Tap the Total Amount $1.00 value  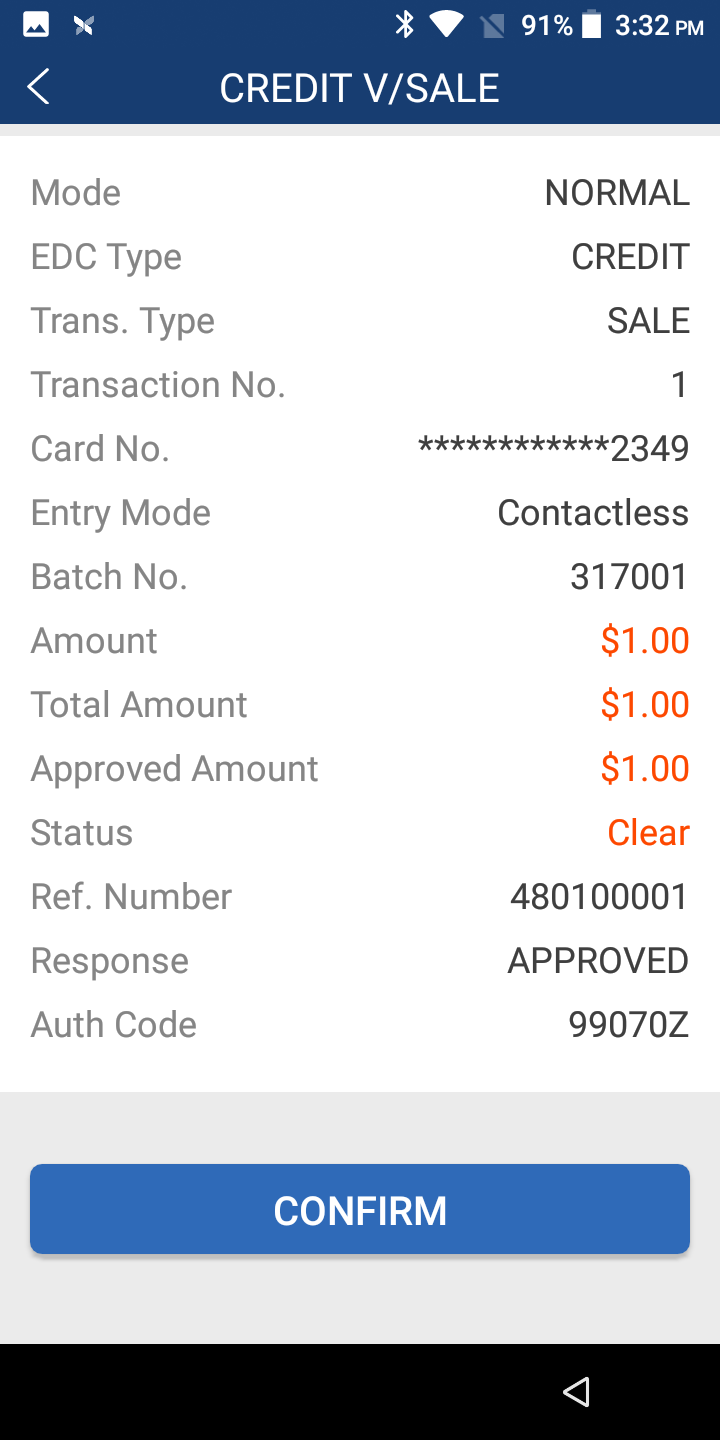(x=645, y=705)
